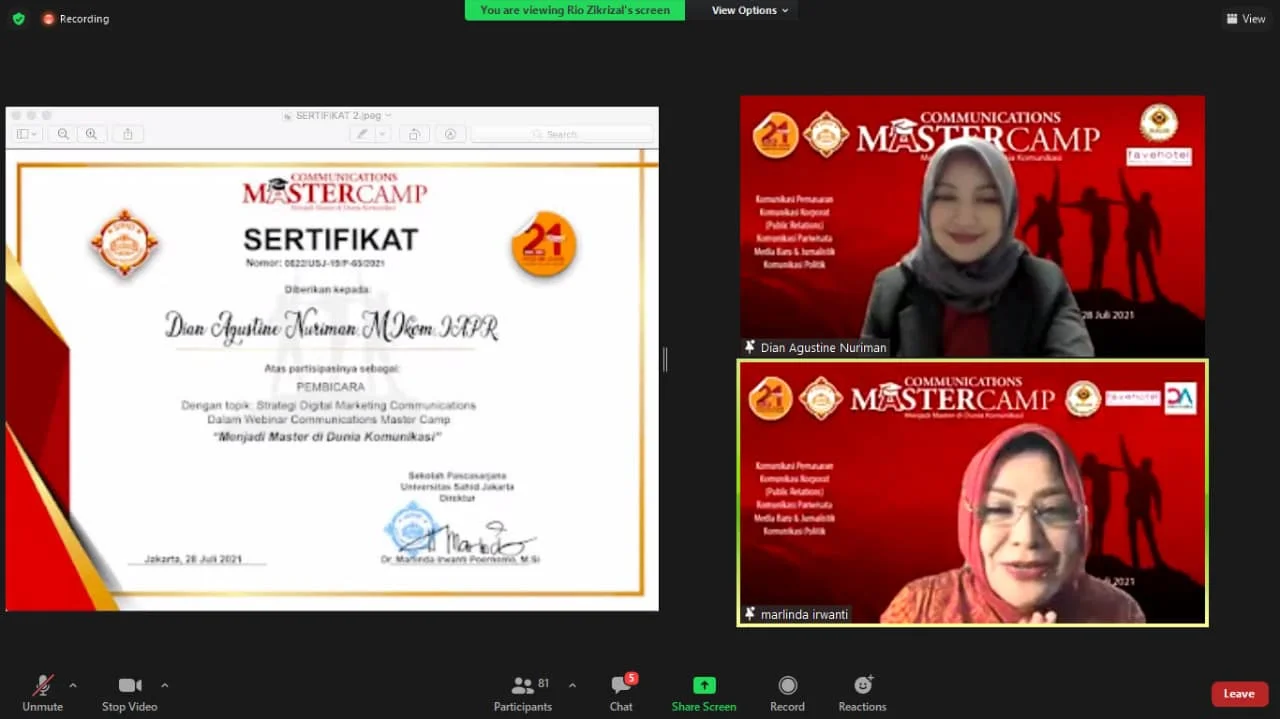Select Dian Agustine Nuriman video tile
The image size is (1280, 719).
[x=972, y=226]
